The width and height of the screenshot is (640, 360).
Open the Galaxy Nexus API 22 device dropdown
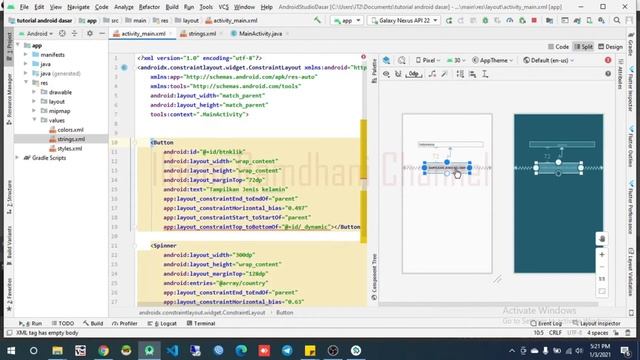[404, 20]
